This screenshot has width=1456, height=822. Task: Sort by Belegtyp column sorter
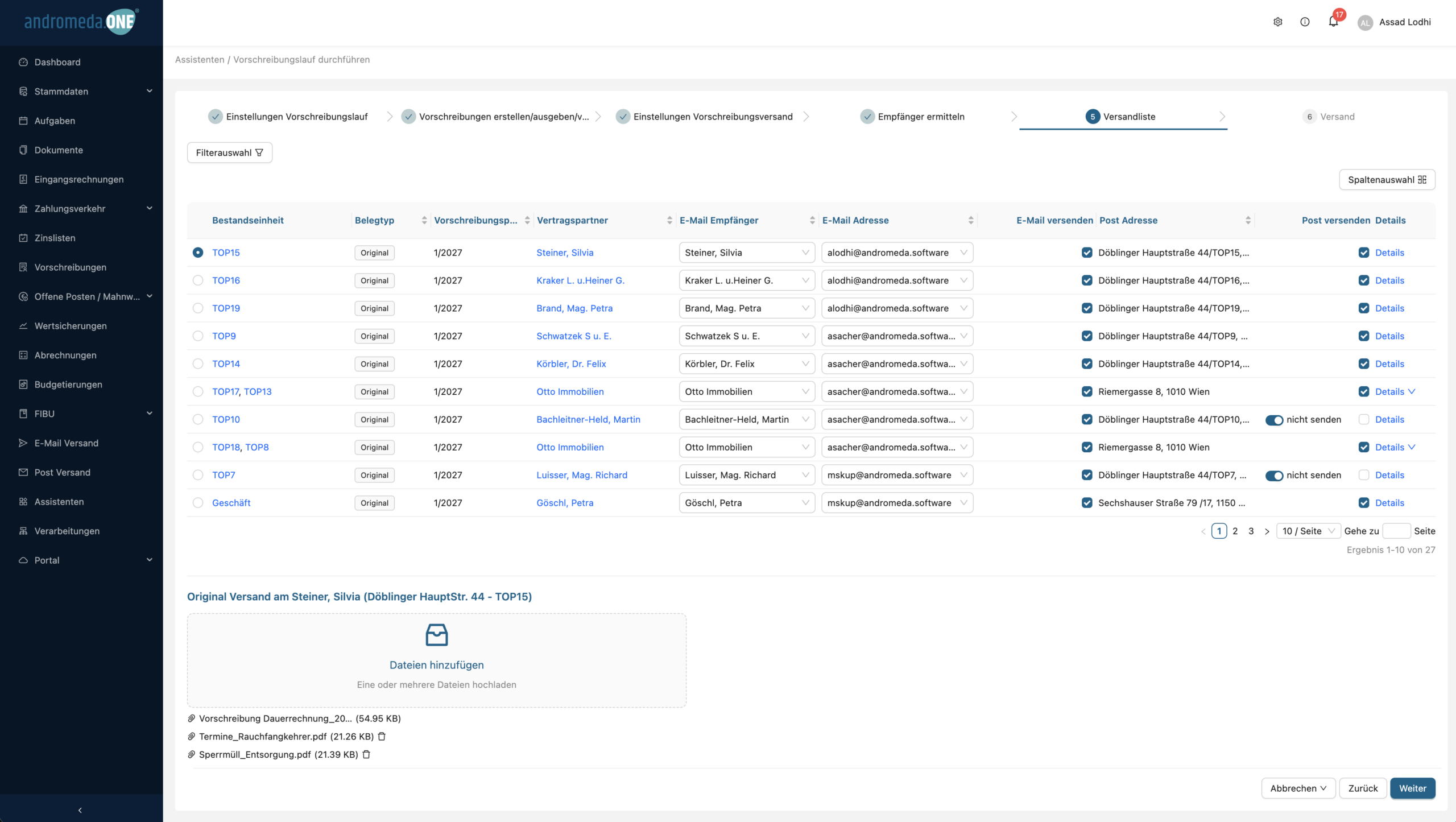point(424,220)
